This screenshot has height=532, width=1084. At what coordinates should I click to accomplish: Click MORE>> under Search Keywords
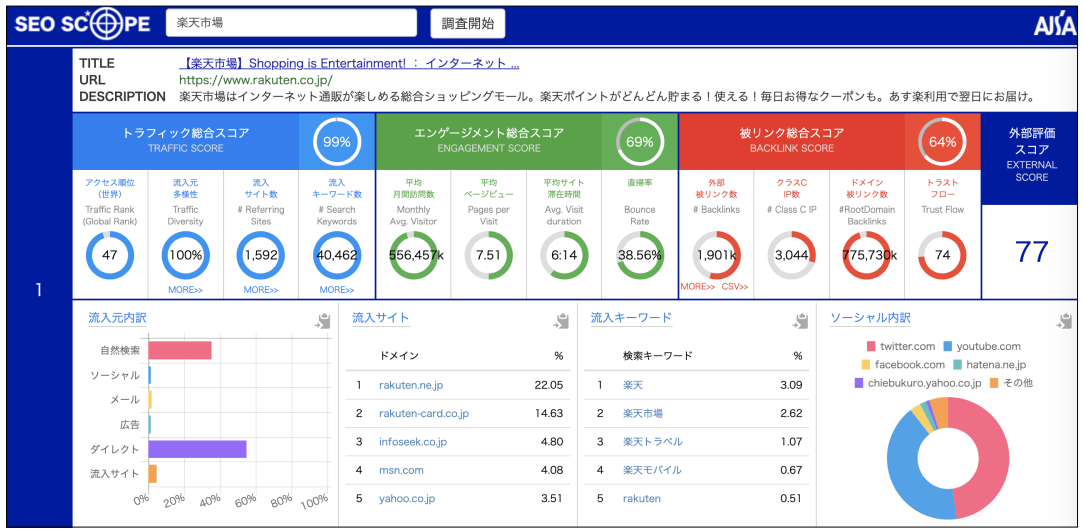tap(337, 290)
